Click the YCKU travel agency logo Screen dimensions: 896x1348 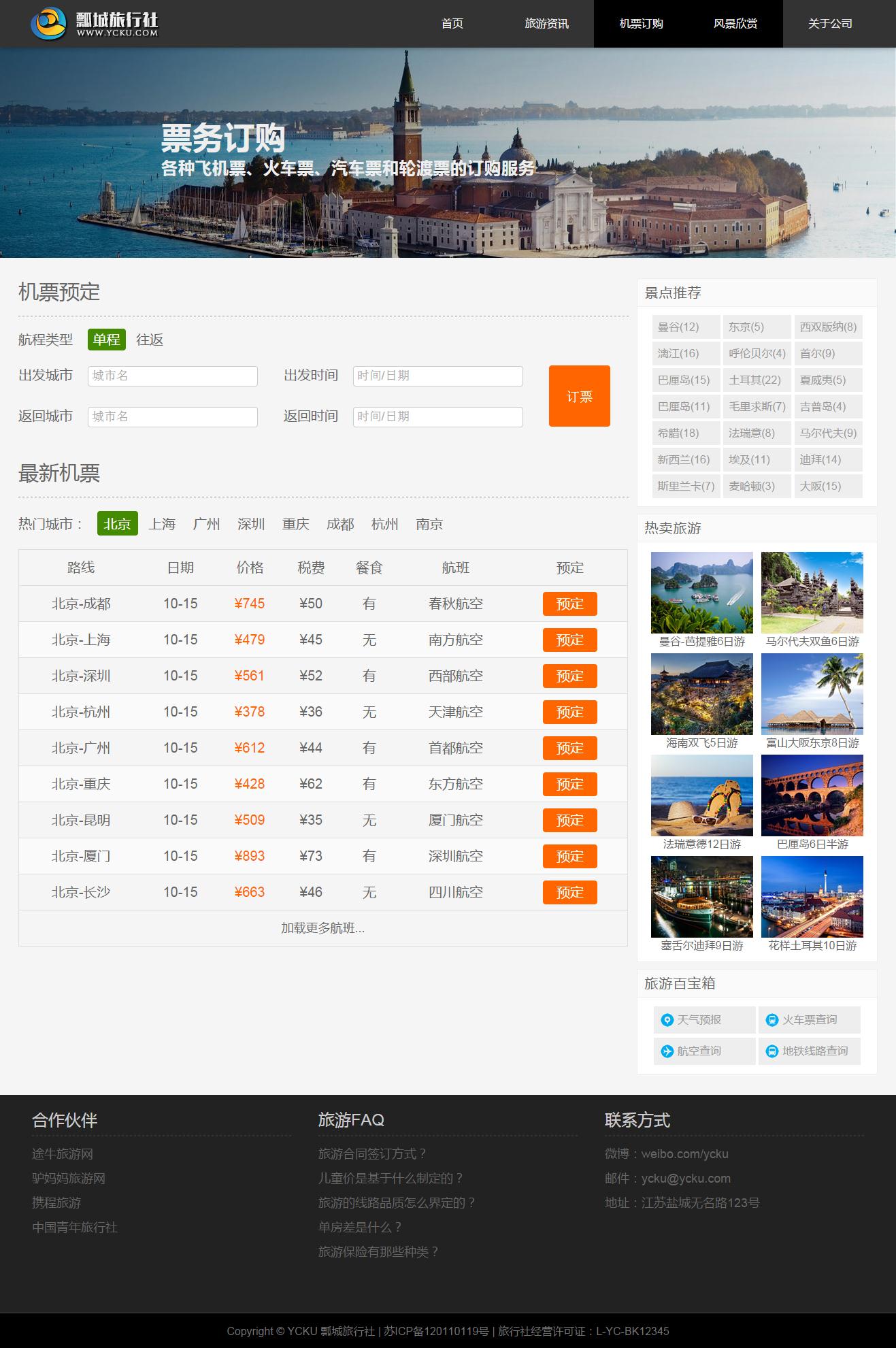coord(94,24)
